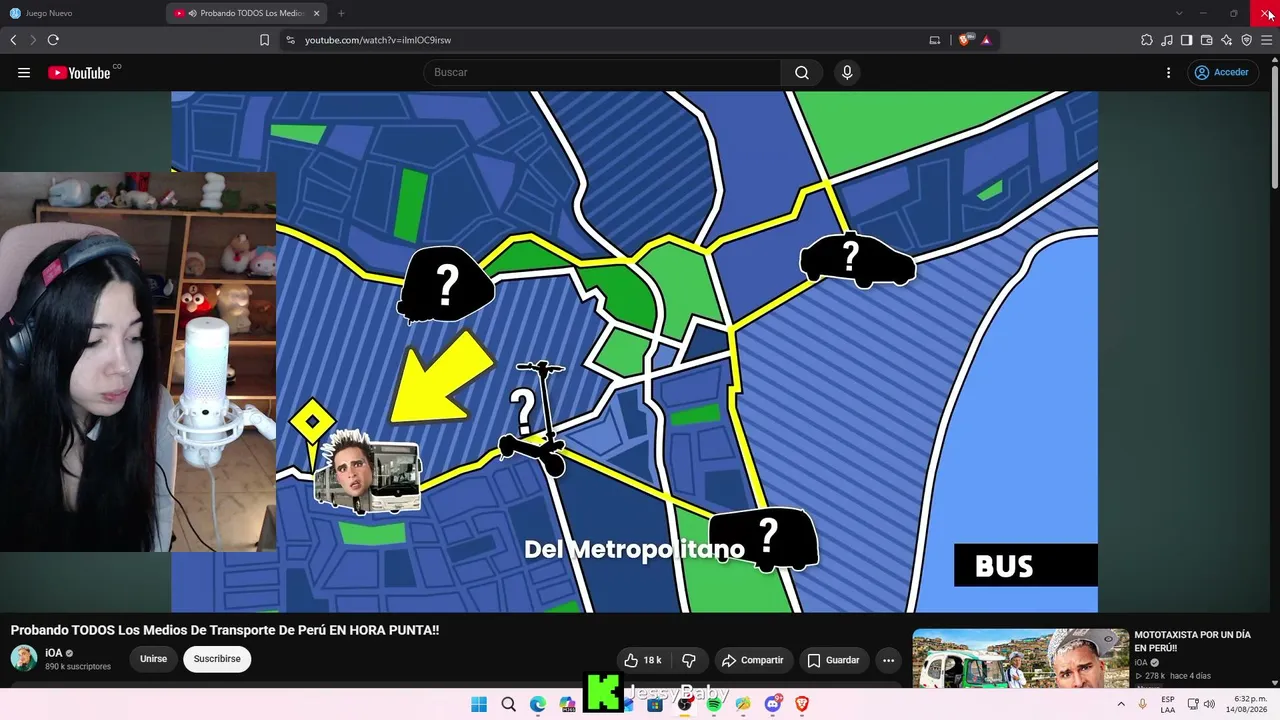Open the iOA channel name link
This screenshot has height=720, width=1280.
point(54,653)
